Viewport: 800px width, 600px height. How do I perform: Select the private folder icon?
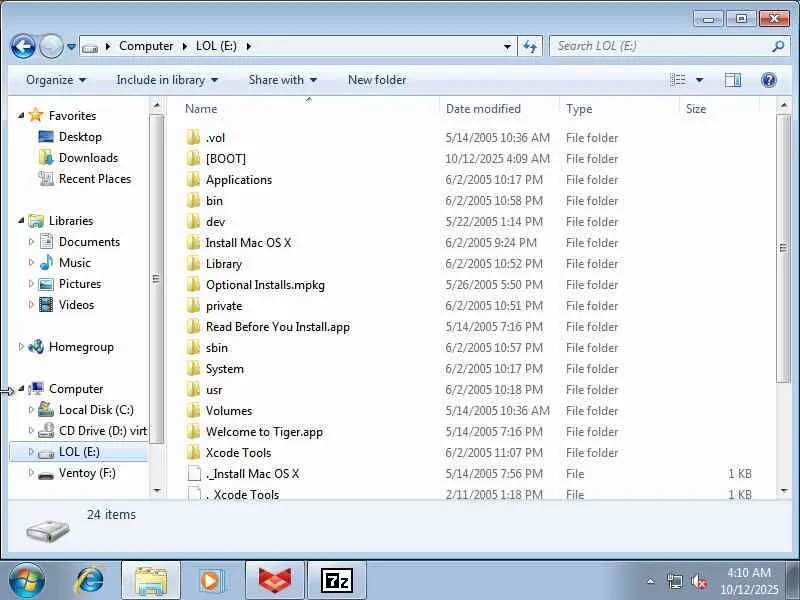tap(193, 306)
